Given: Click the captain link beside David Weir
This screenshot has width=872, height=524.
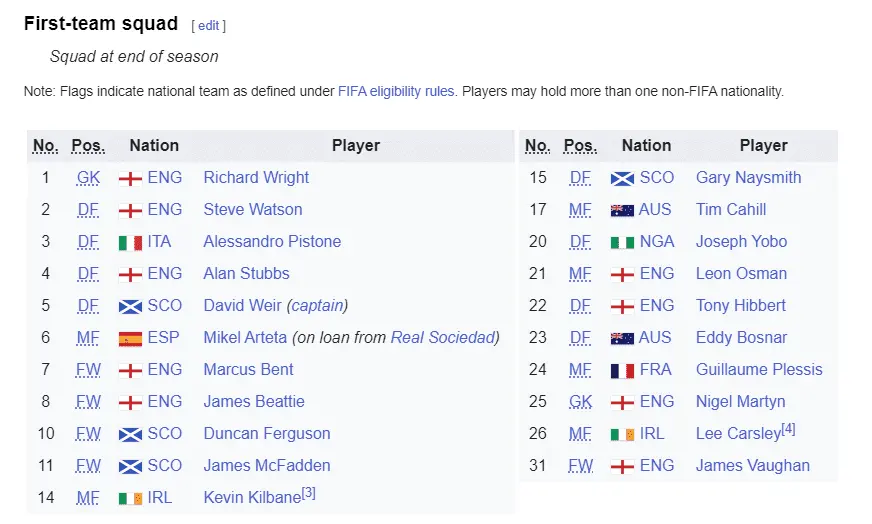Looking at the screenshot, I should [x=317, y=305].
